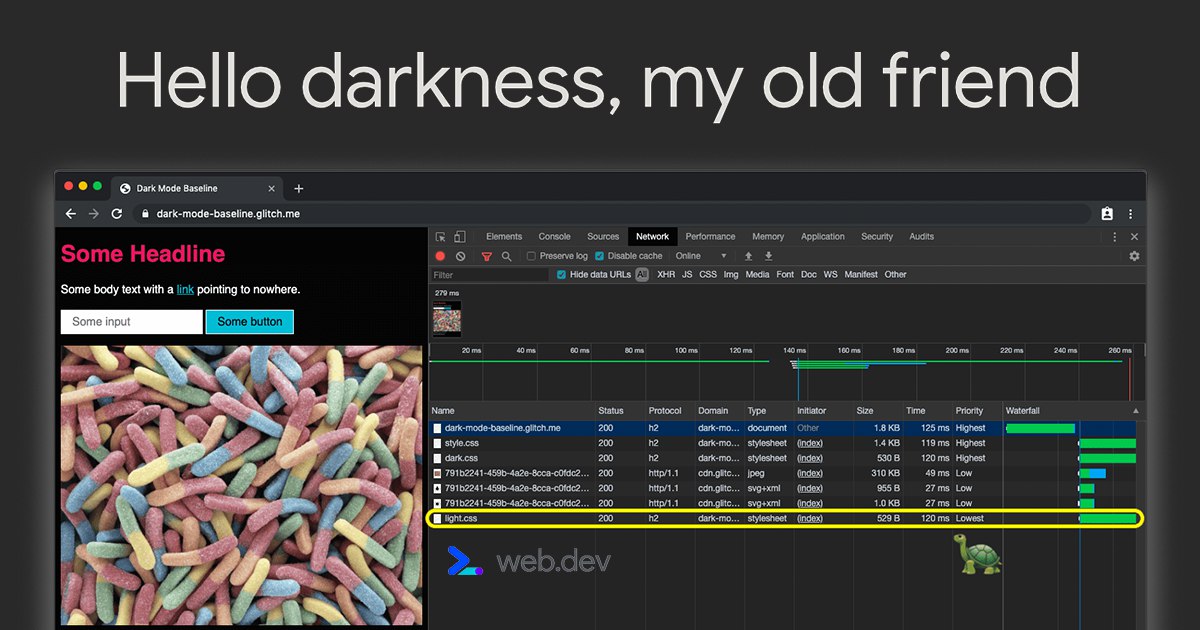Switch to the Performance tab
Screen dimensions: 1200x630
(710, 237)
